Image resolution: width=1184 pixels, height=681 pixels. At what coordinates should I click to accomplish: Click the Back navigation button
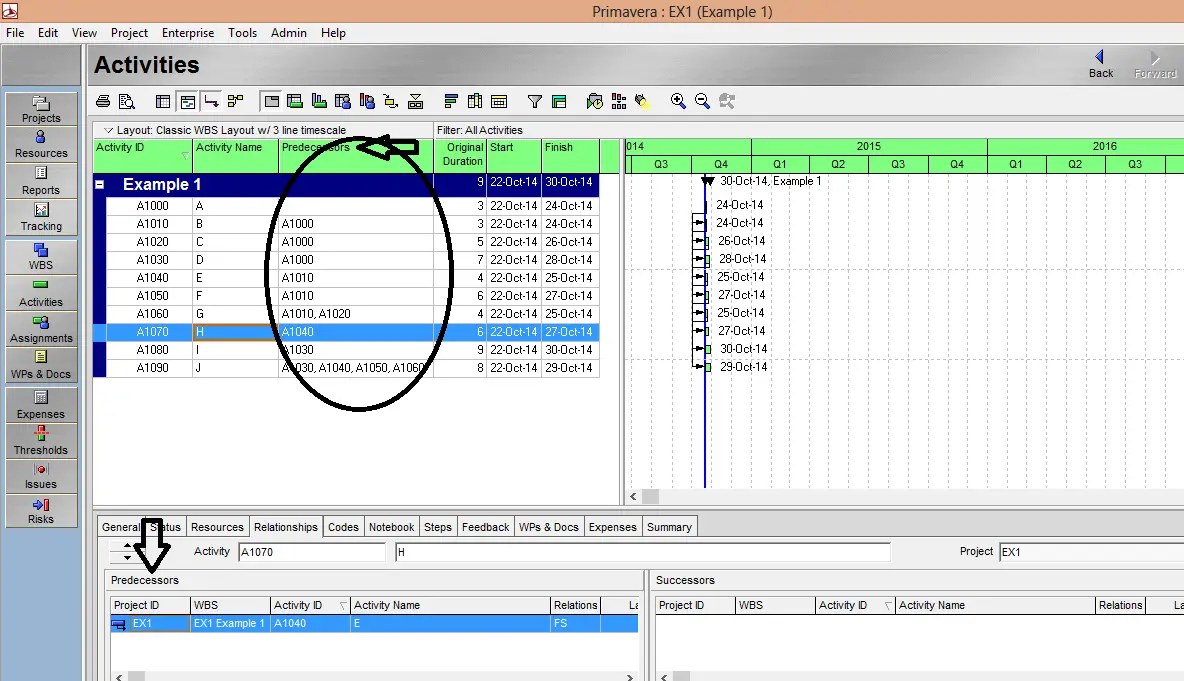(1100, 64)
